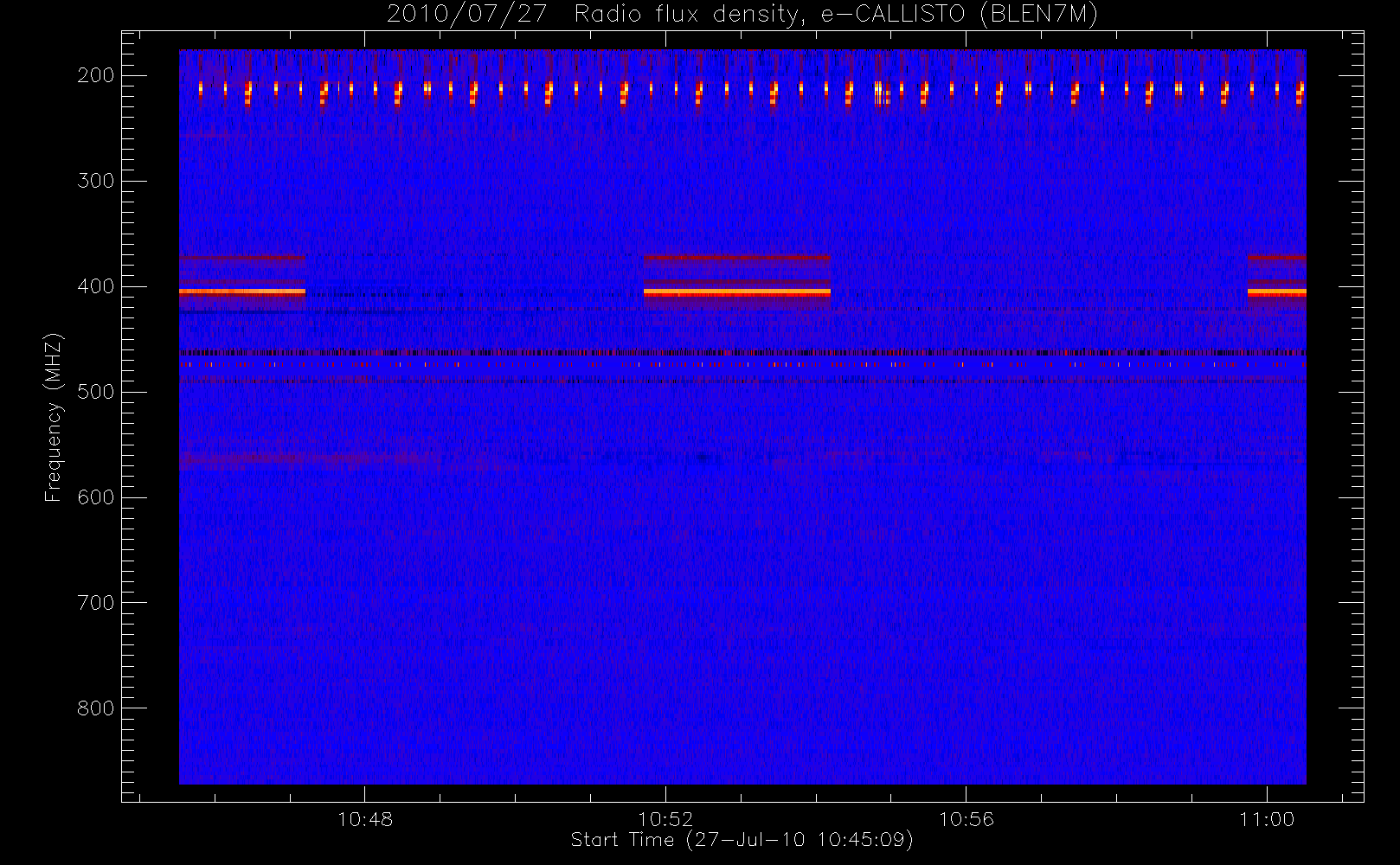Viewport: 1400px width, 865px height.
Task: Select the "Frequency (MHZ)" y-axis label
Action: click(54, 417)
